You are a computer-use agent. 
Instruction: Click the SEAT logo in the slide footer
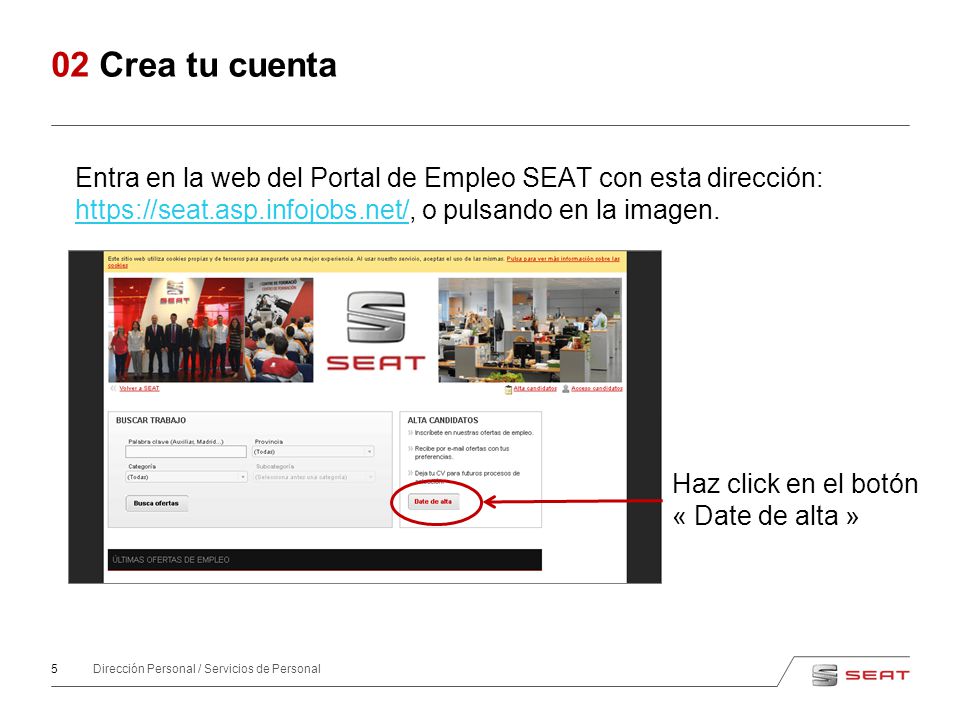coord(860,675)
